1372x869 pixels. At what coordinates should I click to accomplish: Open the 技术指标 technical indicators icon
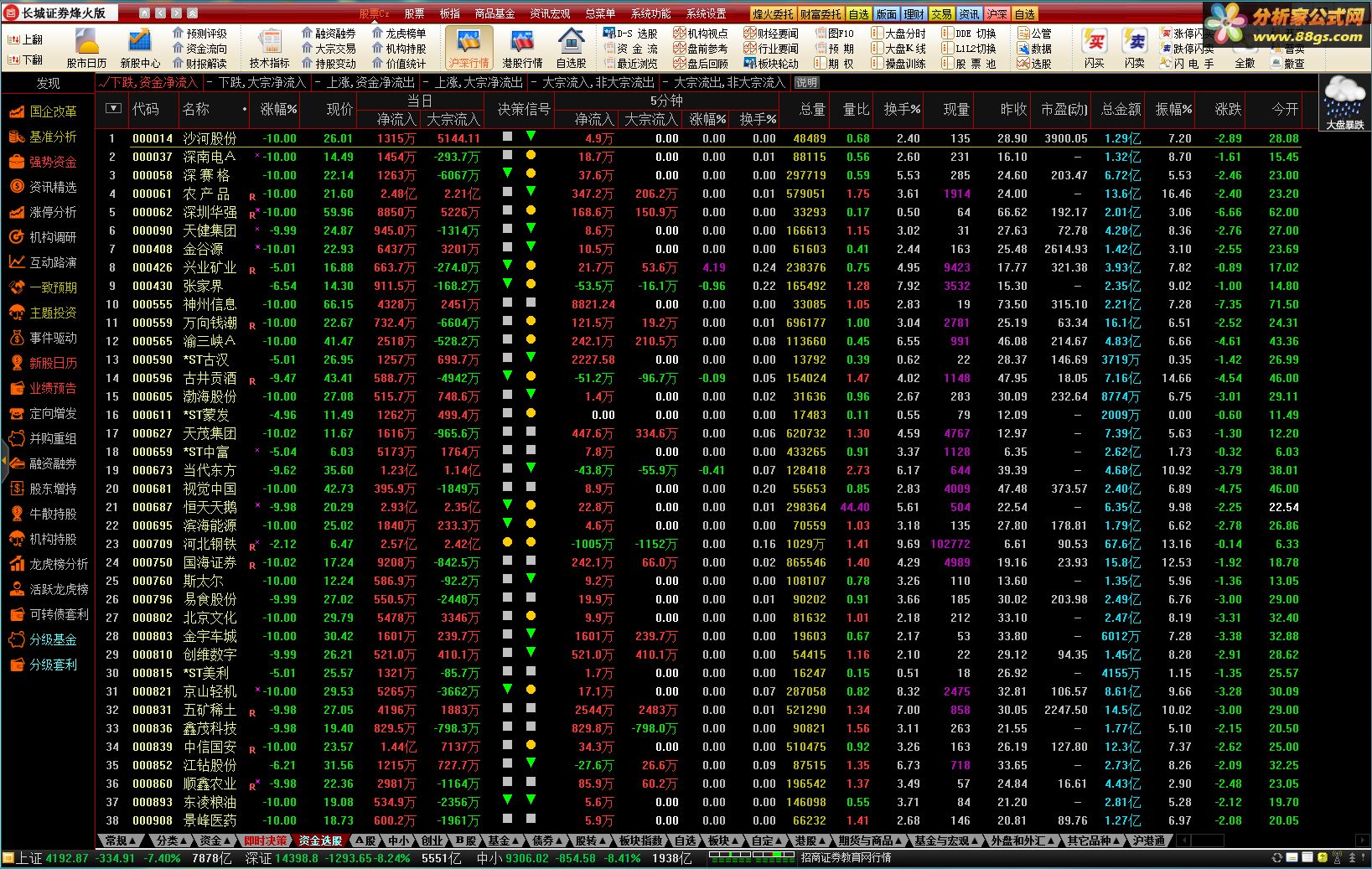[x=269, y=48]
